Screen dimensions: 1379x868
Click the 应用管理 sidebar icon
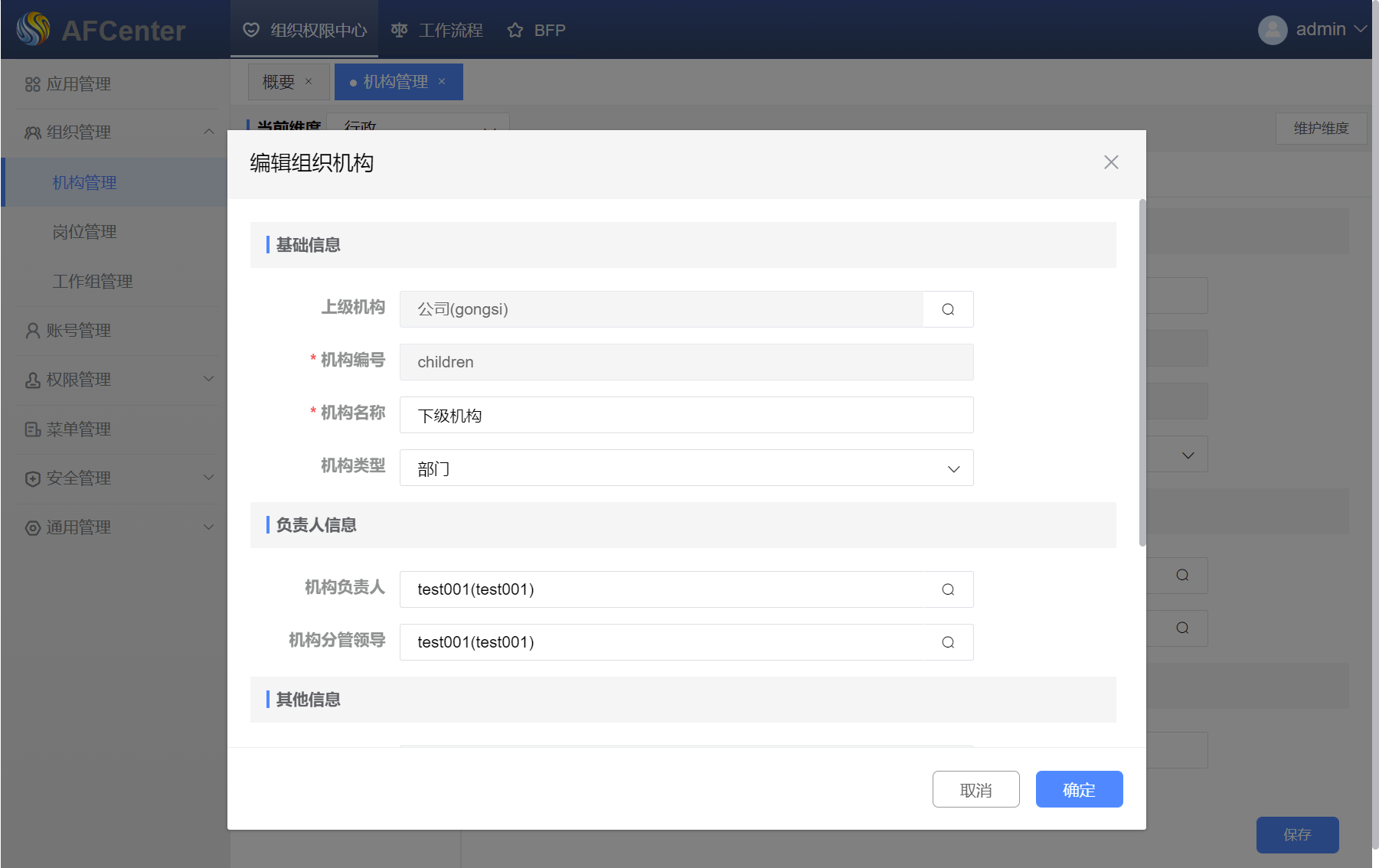point(32,84)
